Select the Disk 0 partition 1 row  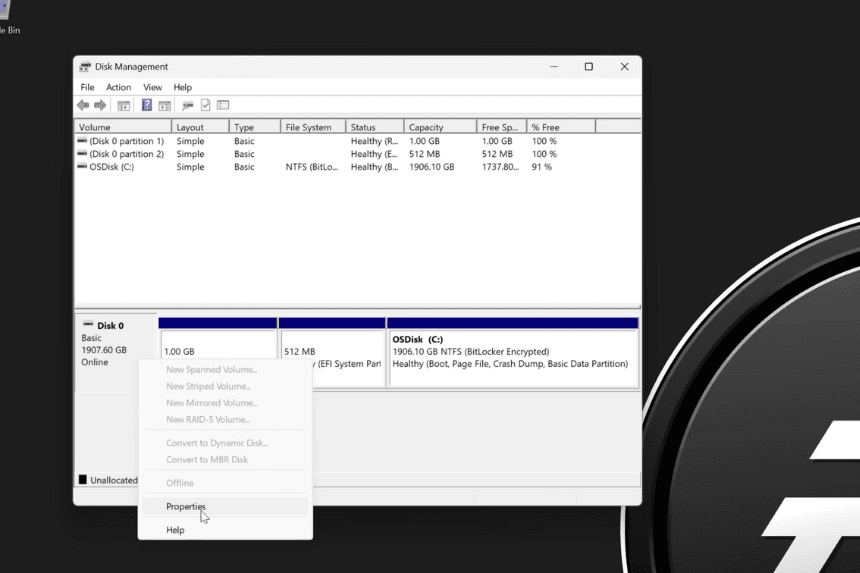click(x=126, y=141)
